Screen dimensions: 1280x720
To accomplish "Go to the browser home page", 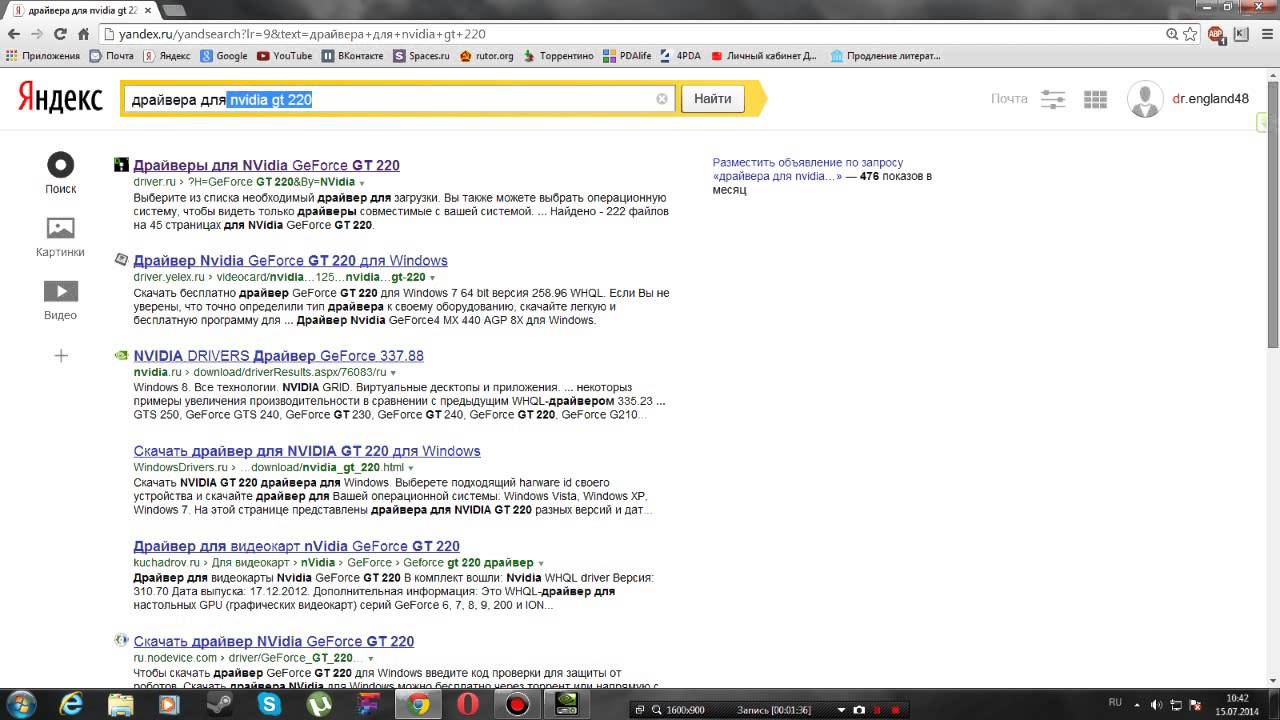I will click(84, 34).
